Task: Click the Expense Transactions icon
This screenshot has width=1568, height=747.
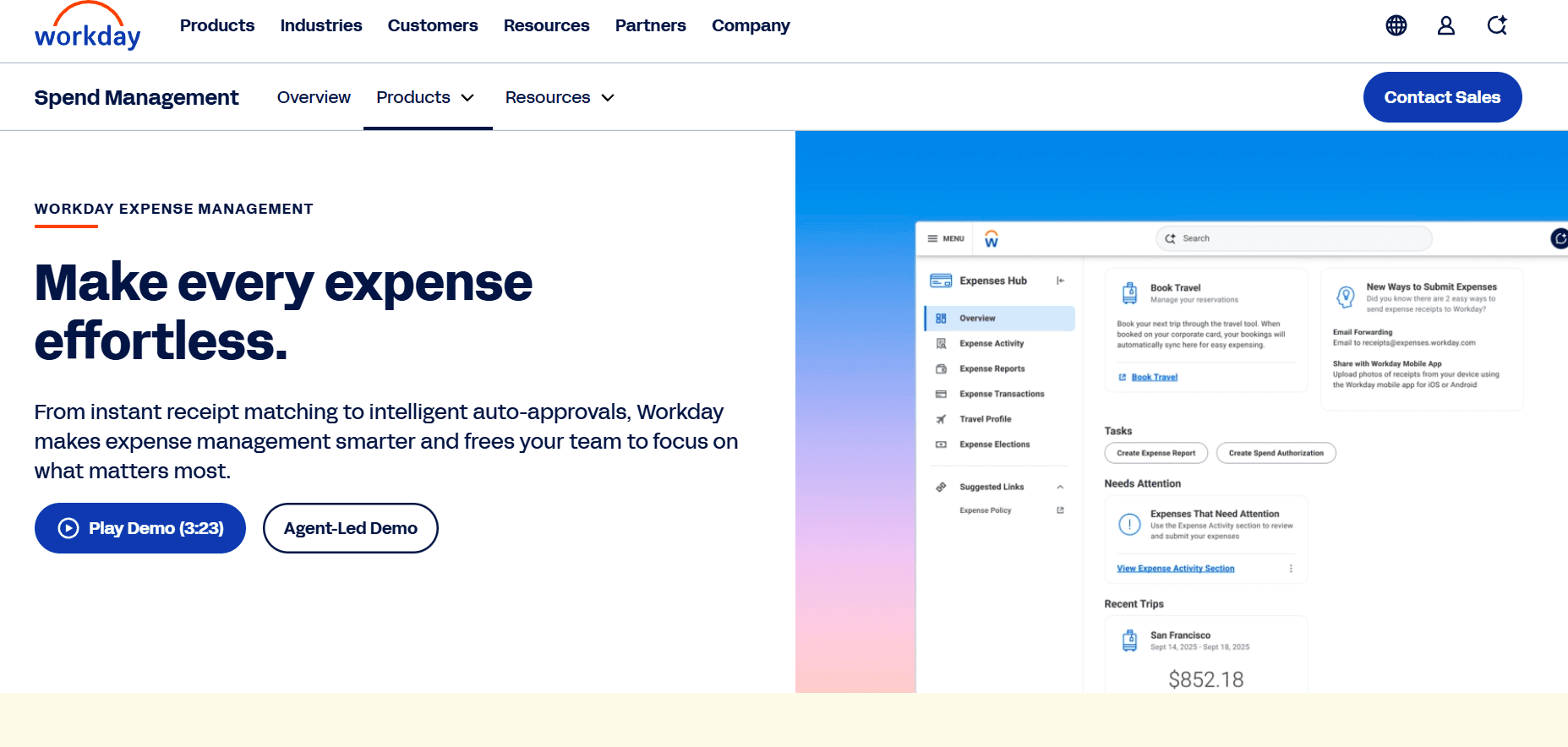Action: pos(941,394)
